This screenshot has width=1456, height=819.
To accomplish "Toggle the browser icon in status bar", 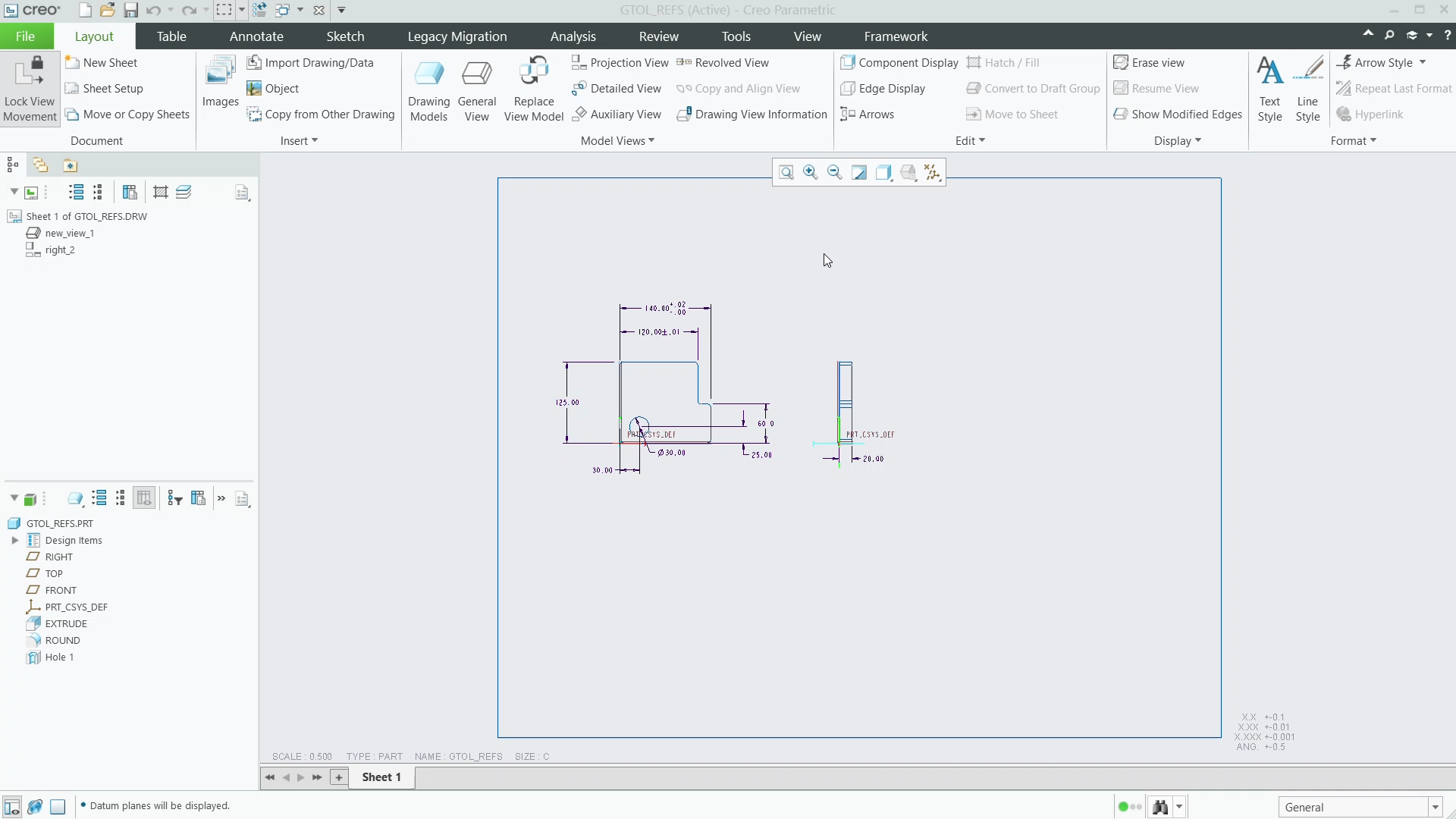I will click(x=35, y=807).
